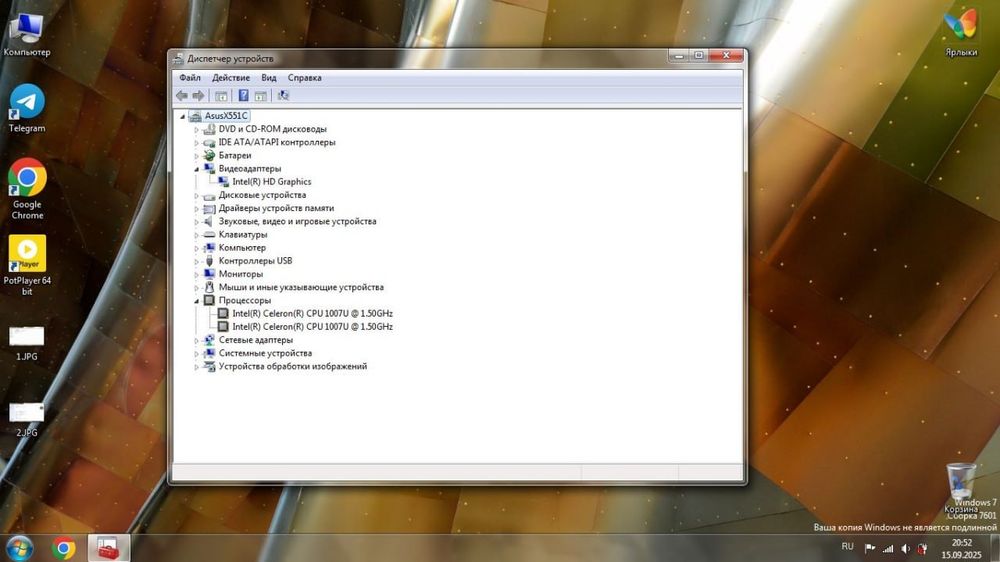1000x562 pixels.
Task: Select Устройства обработки изображений row
Action: pos(293,366)
